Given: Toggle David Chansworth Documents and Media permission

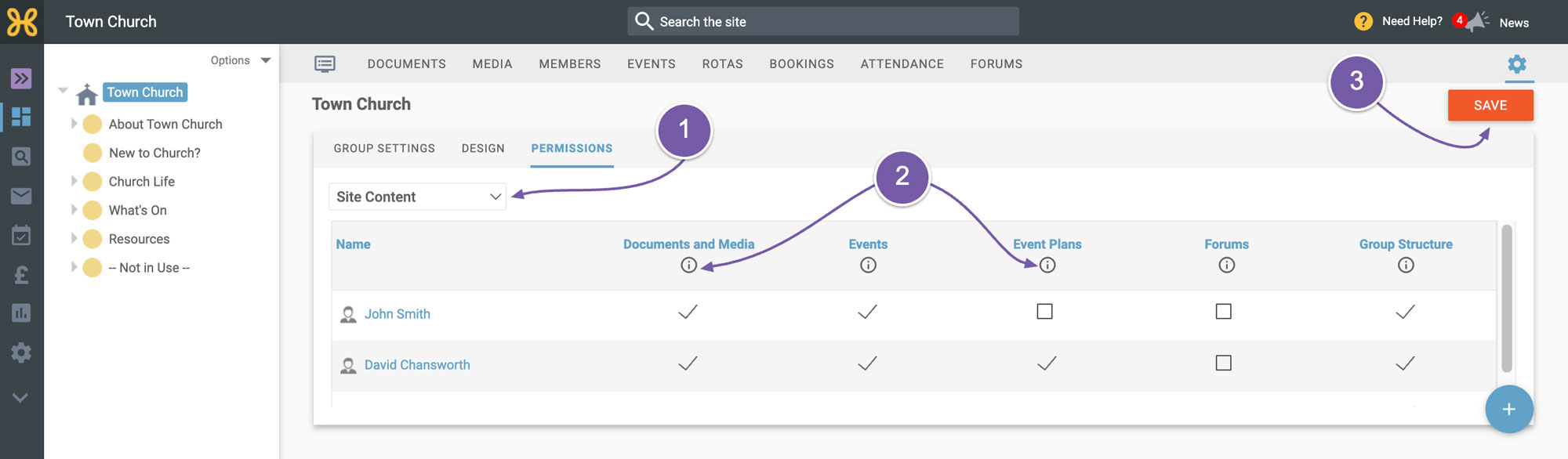Looking at the screenshot, I should pos(688,363).
